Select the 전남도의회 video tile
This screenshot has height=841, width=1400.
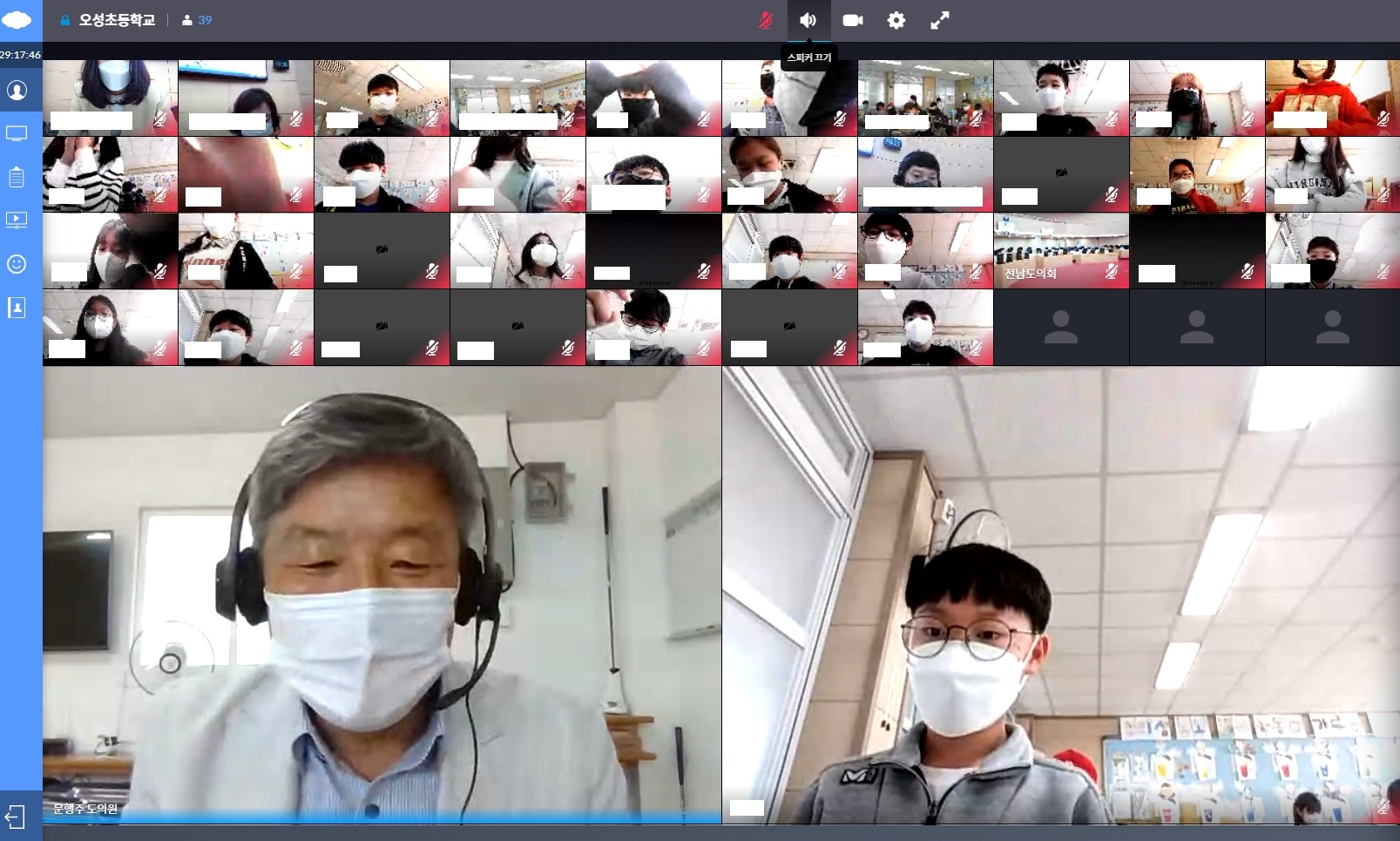(1060, 248)
